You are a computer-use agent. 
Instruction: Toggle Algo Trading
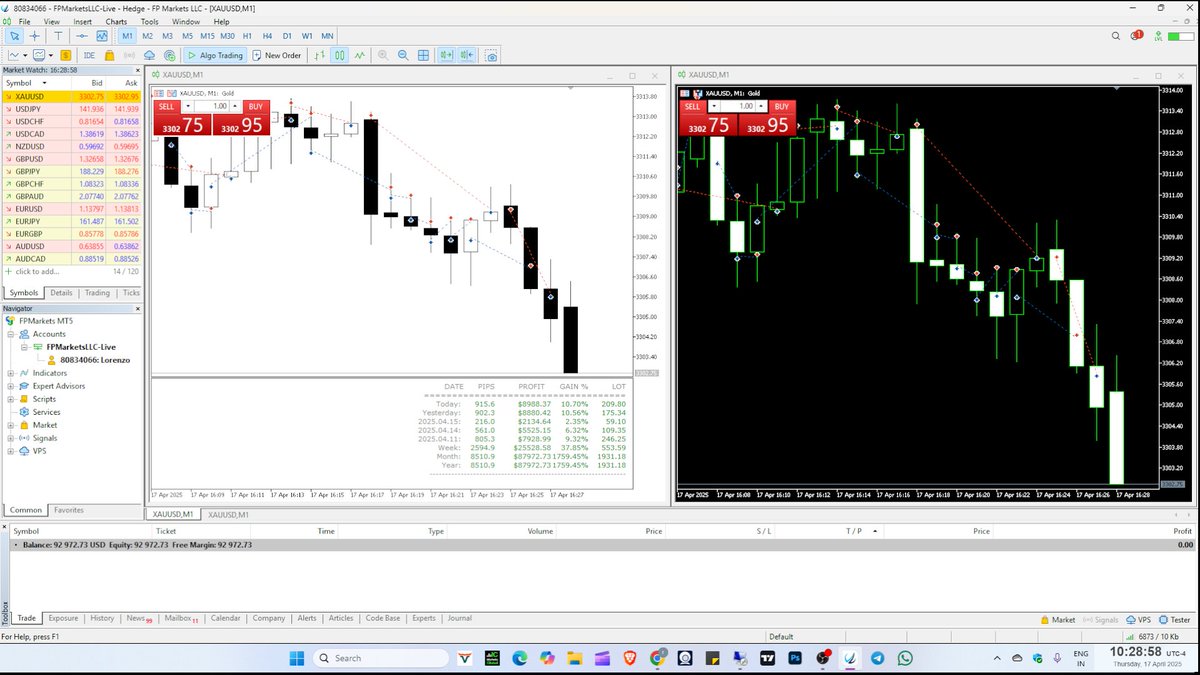point(214,55)
